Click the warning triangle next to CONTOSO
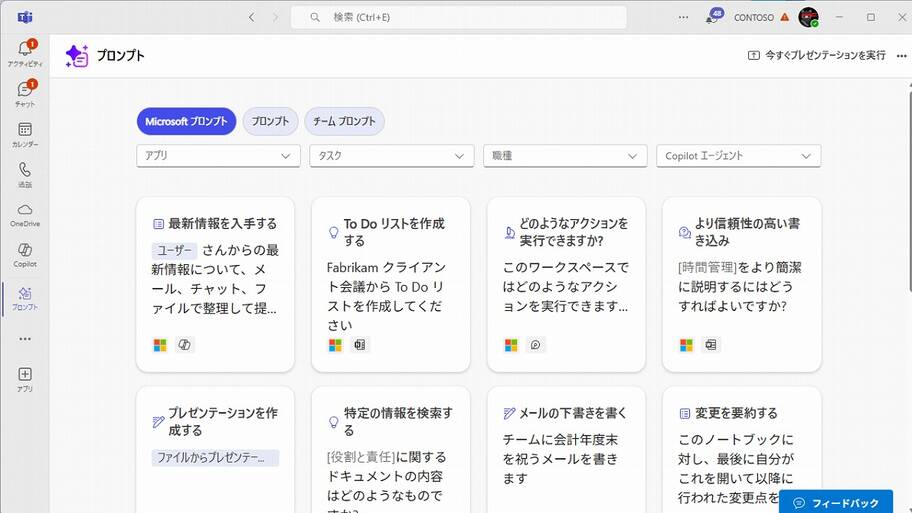This screenshot has width=912, height=513. pyautogui.click(x=785, y=17)
